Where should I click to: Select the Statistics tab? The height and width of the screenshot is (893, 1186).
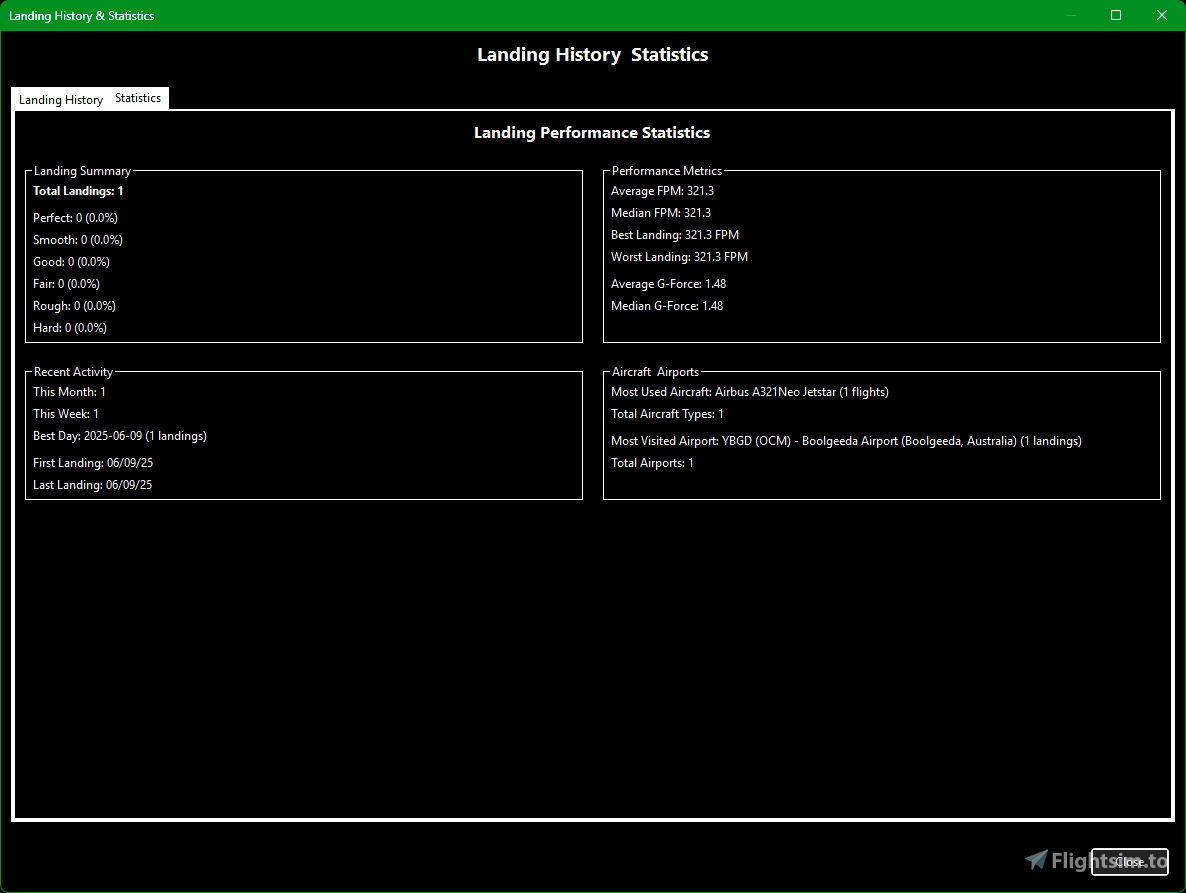(138, 98)
